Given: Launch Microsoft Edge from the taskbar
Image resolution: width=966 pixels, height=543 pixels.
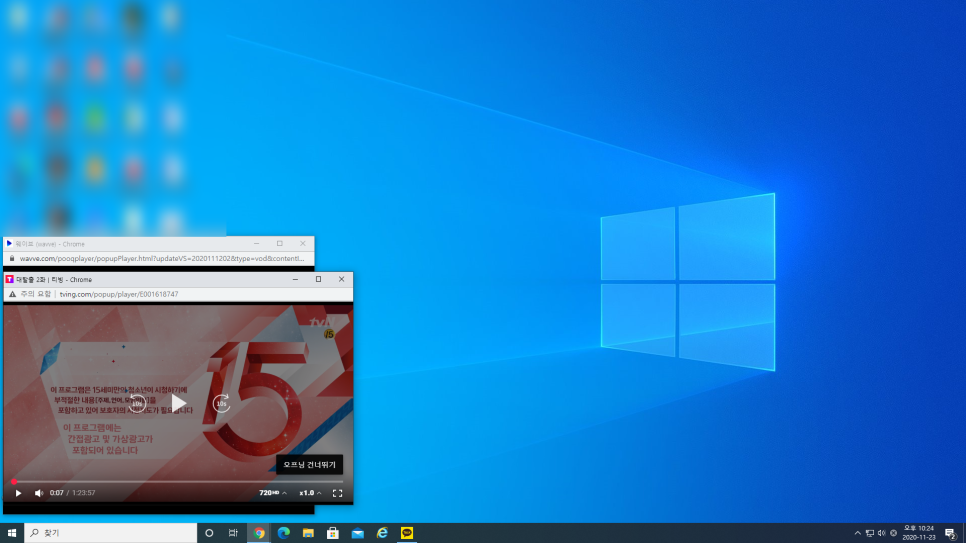Looking at the screenshot, I should (283, 533).
